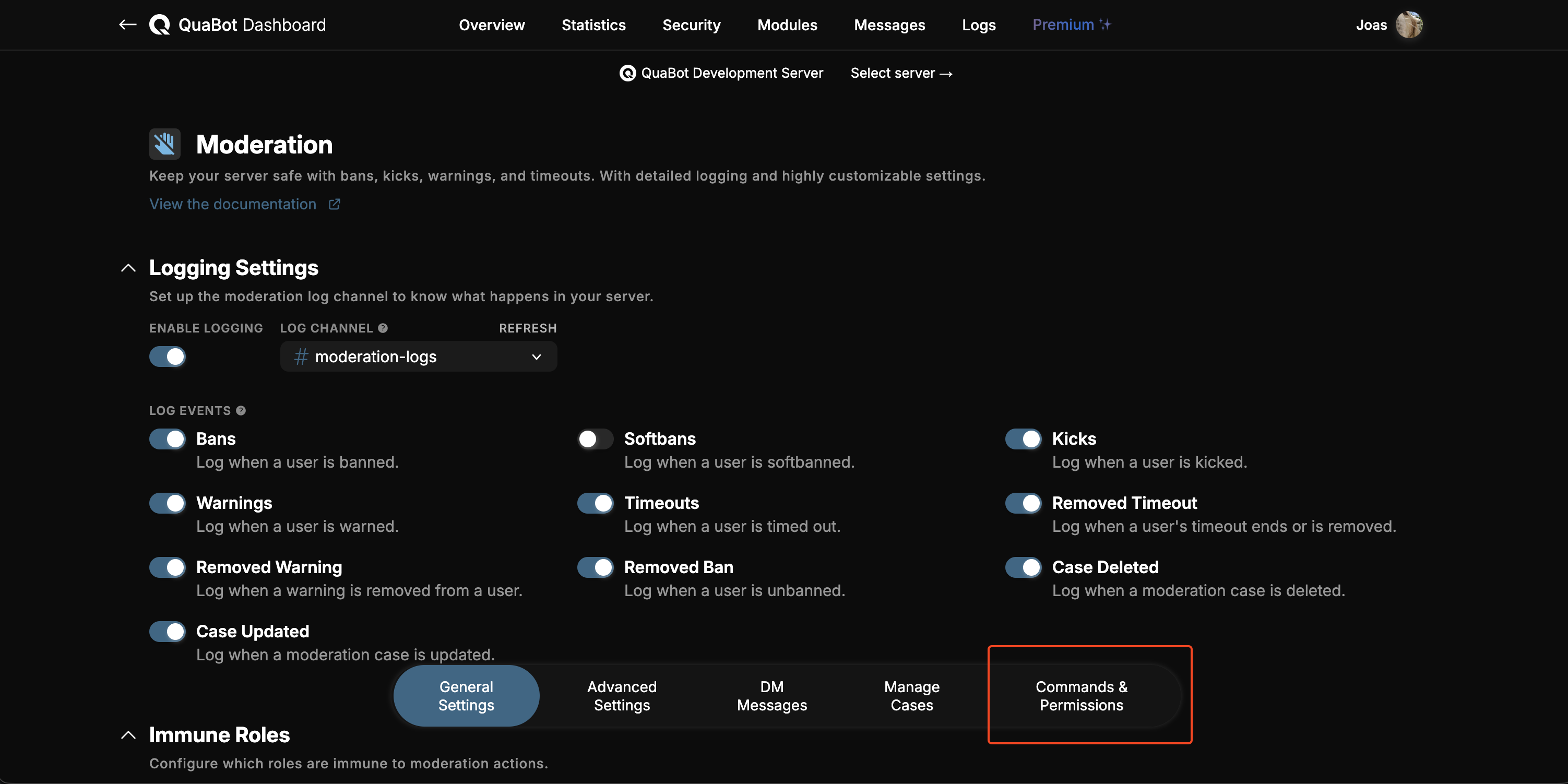Click the Moderation hand icon
The height and width of the screenshot is (784, 1568).
point(165,144)
